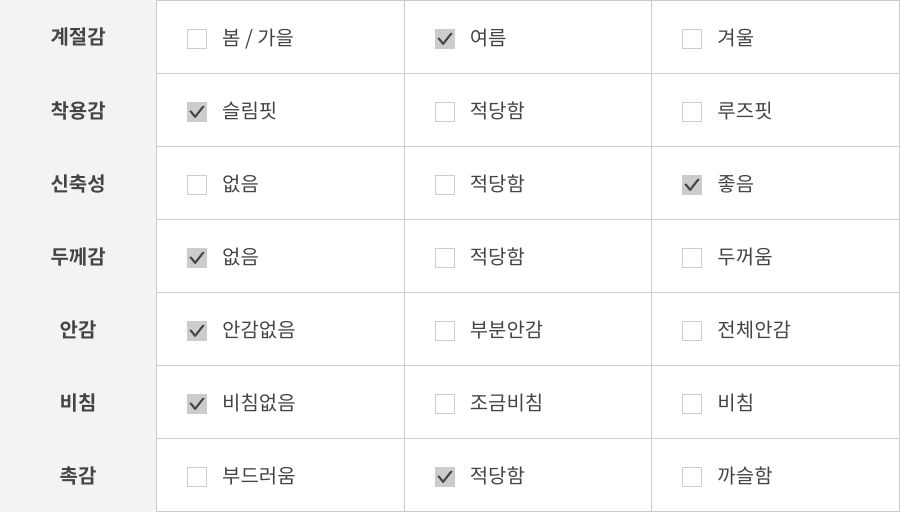Tick 적당함 in the 신축성 row
This screenshot has width=900, height=512.
(x=445, y=185)
